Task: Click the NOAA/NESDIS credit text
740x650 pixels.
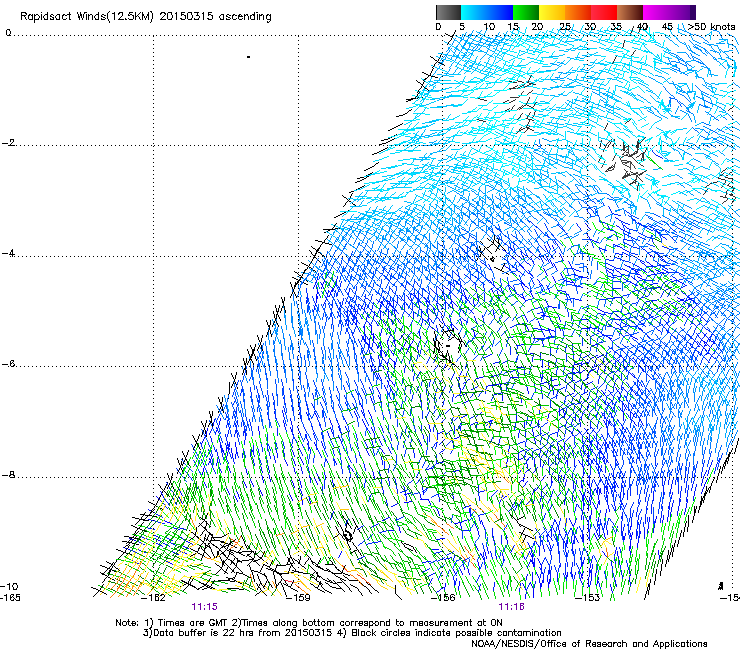Action: click(589, 644)
